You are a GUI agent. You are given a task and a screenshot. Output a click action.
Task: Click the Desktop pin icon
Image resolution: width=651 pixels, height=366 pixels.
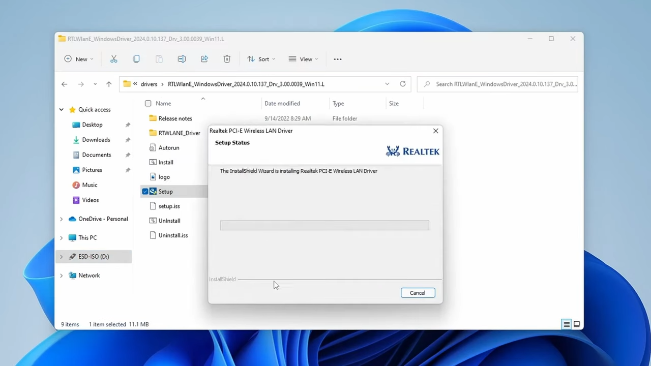click(128, 125)
